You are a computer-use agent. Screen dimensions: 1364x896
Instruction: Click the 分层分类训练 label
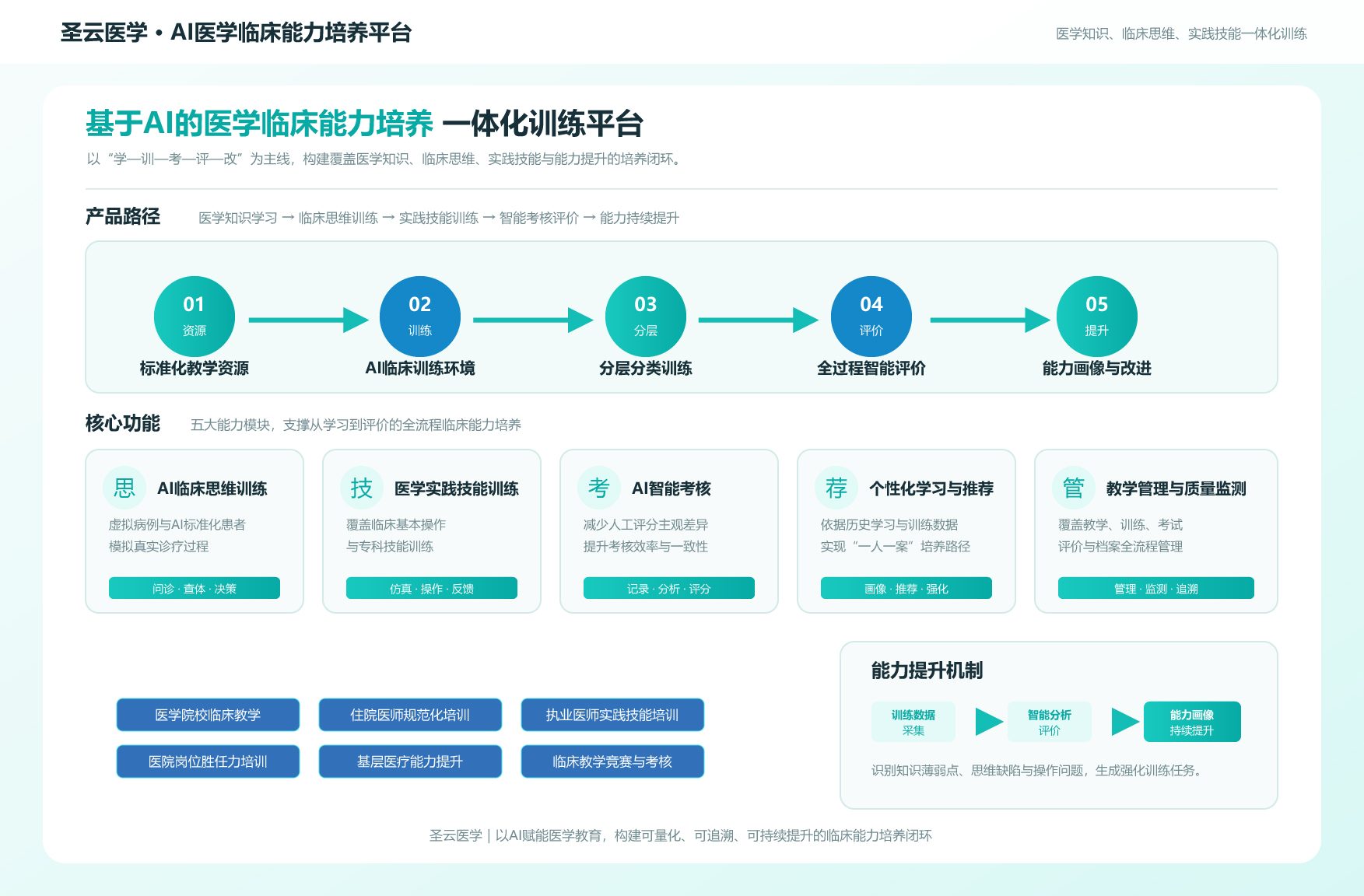pos(646,368)
